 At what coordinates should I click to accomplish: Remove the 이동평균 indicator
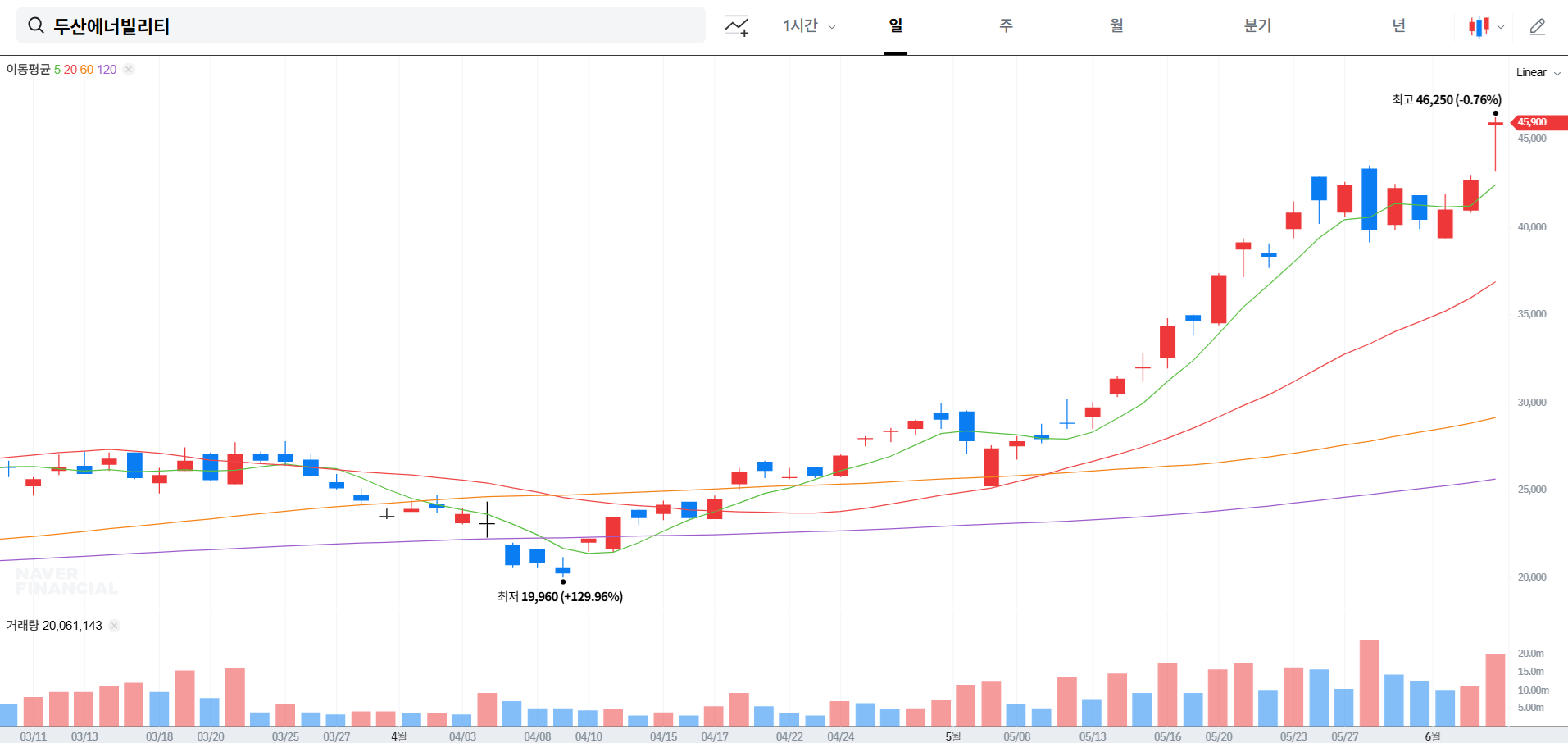point(129,69)
